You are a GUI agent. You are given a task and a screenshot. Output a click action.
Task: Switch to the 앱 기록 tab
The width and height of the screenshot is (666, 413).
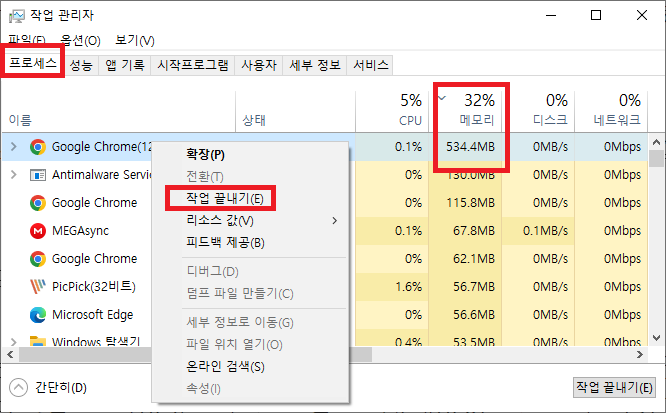pos(124,65)
